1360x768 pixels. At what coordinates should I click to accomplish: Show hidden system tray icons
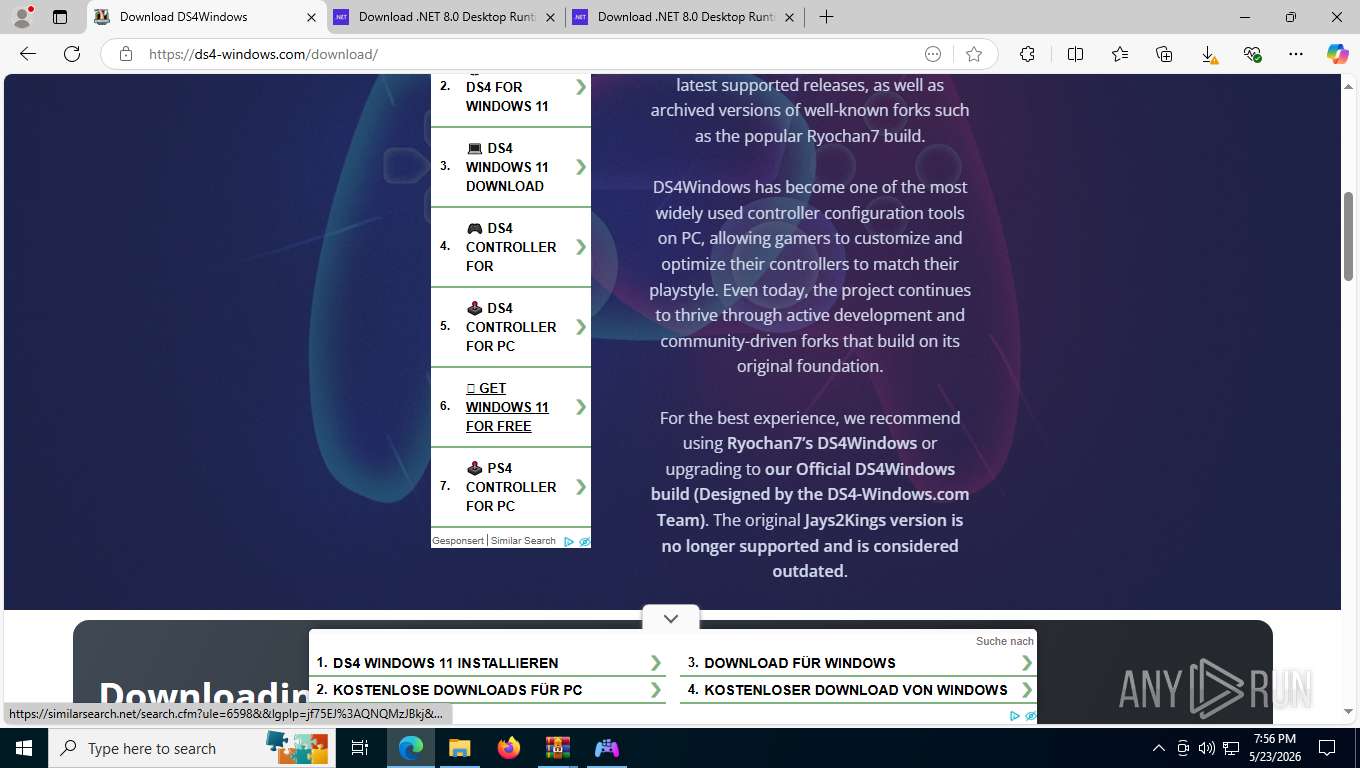click(1159, 748)
